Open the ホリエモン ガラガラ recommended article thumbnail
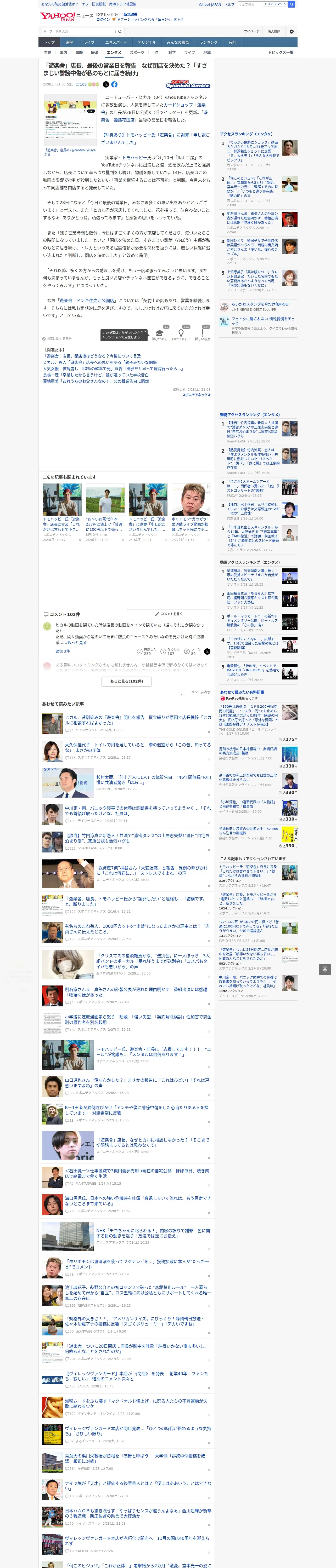Viewport: 336px width, 1568px height. point(190,499)
